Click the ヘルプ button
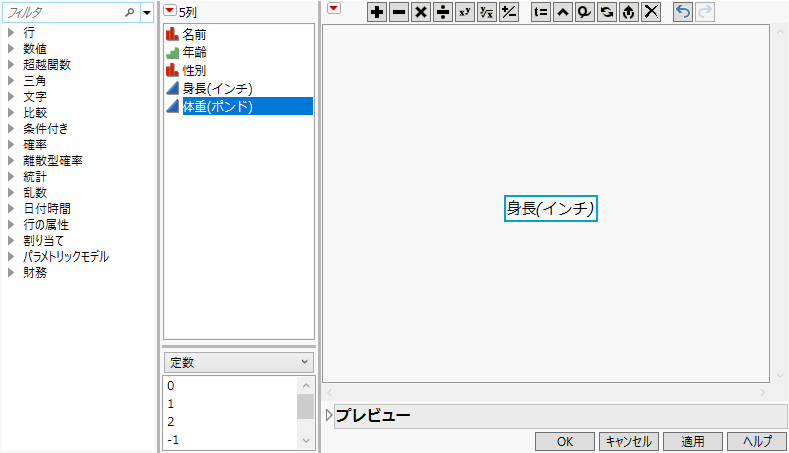 tap(757, 441)
